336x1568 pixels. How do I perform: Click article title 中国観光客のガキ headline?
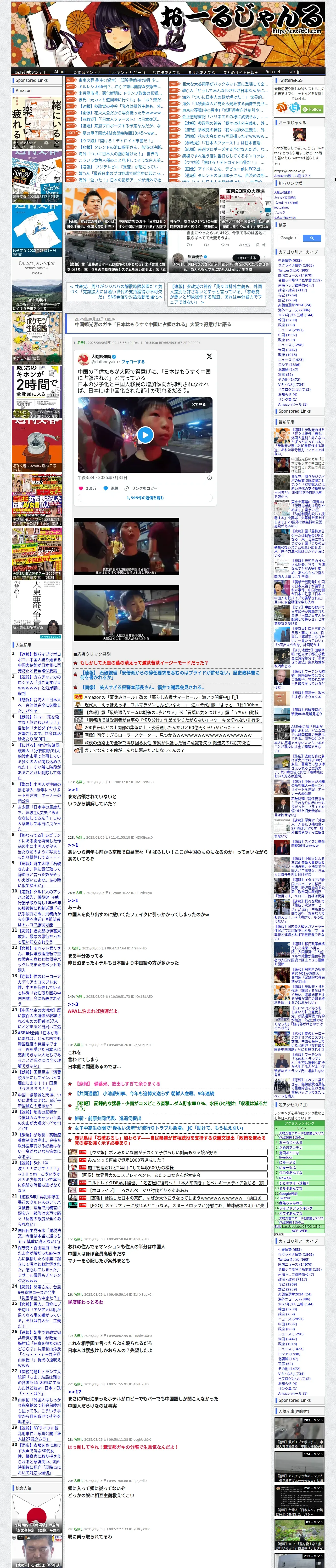pyautogui.click(x=153, y=324)
